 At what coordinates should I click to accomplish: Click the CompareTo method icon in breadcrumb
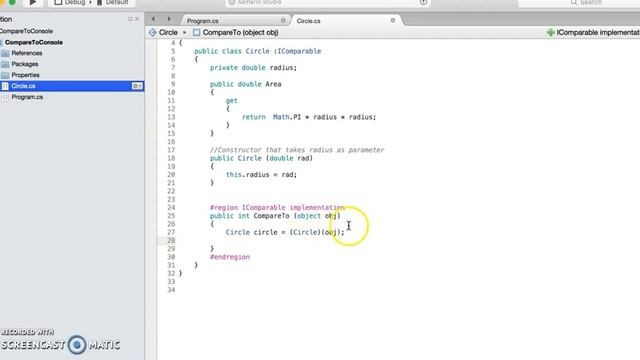pyautogui.click(x=196, y=32)
